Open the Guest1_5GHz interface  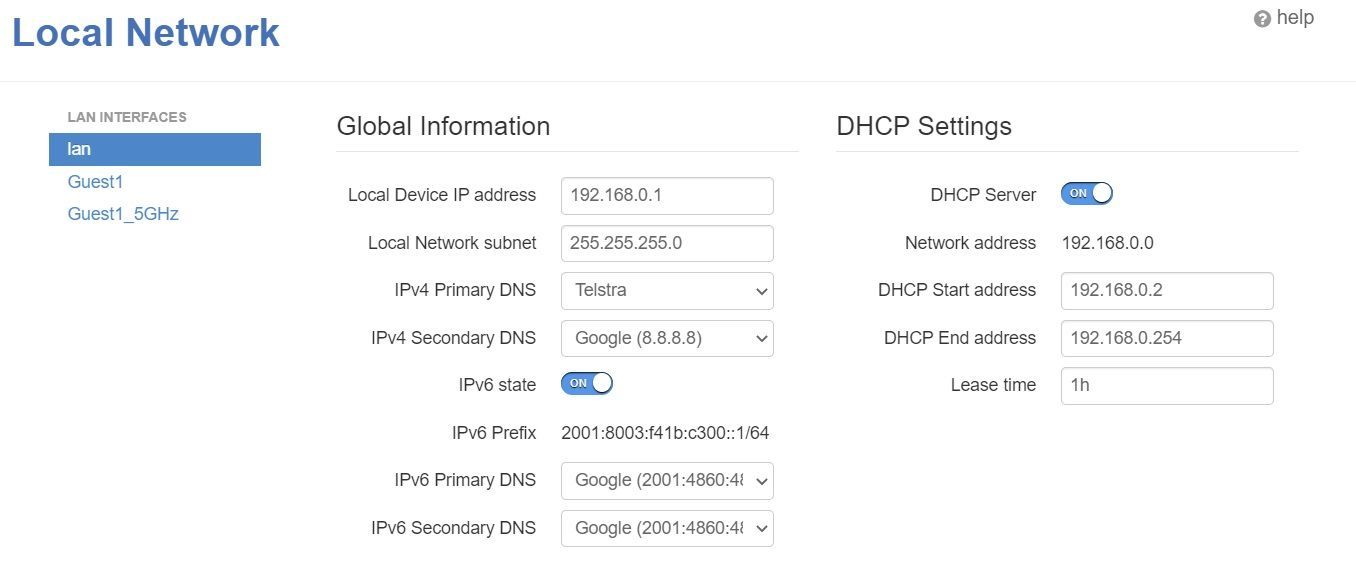(x=123, y=214)
